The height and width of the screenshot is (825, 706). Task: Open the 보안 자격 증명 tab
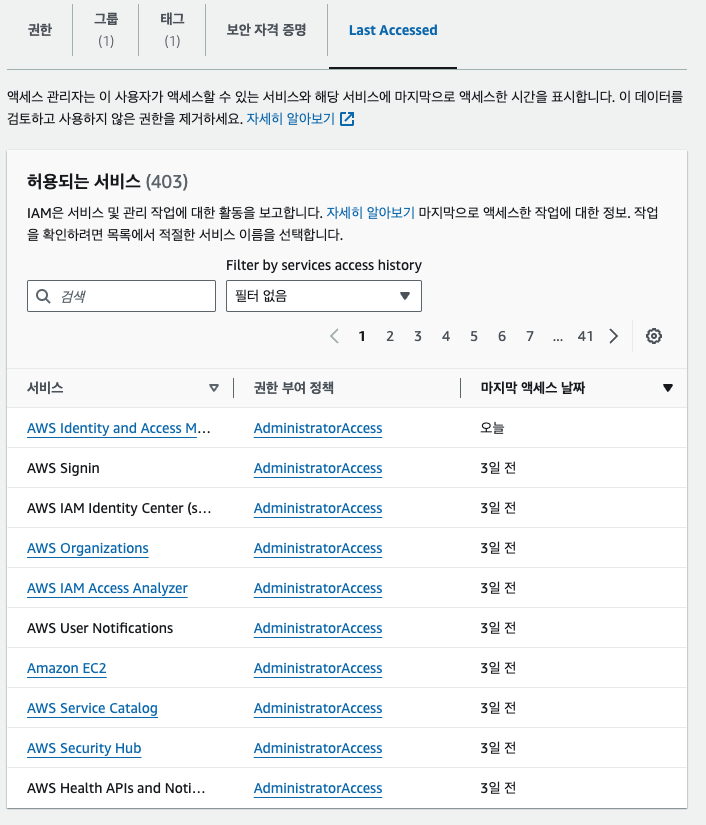pyautogui.click(x=266, y=29)
